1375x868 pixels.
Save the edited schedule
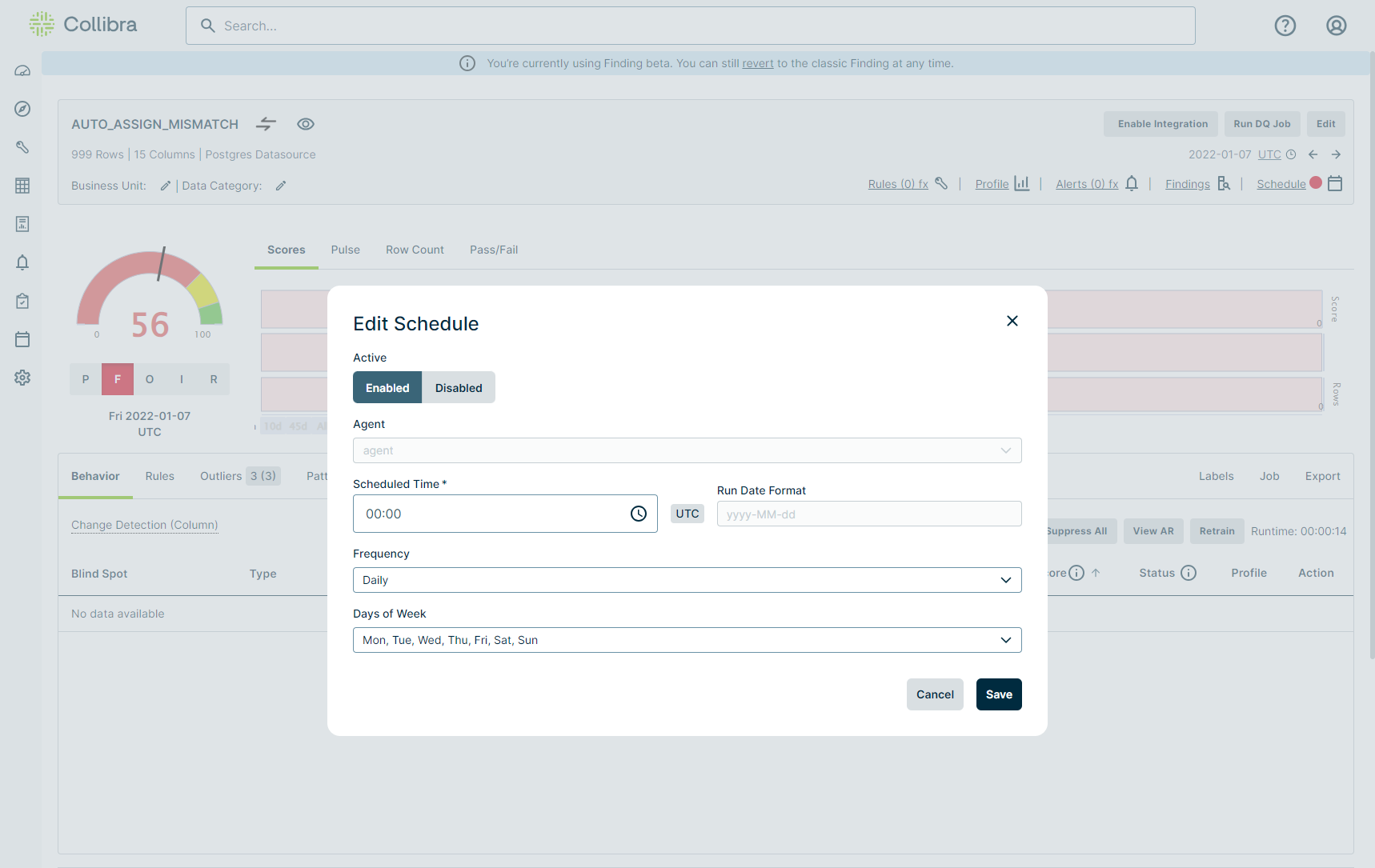[998, 694]
